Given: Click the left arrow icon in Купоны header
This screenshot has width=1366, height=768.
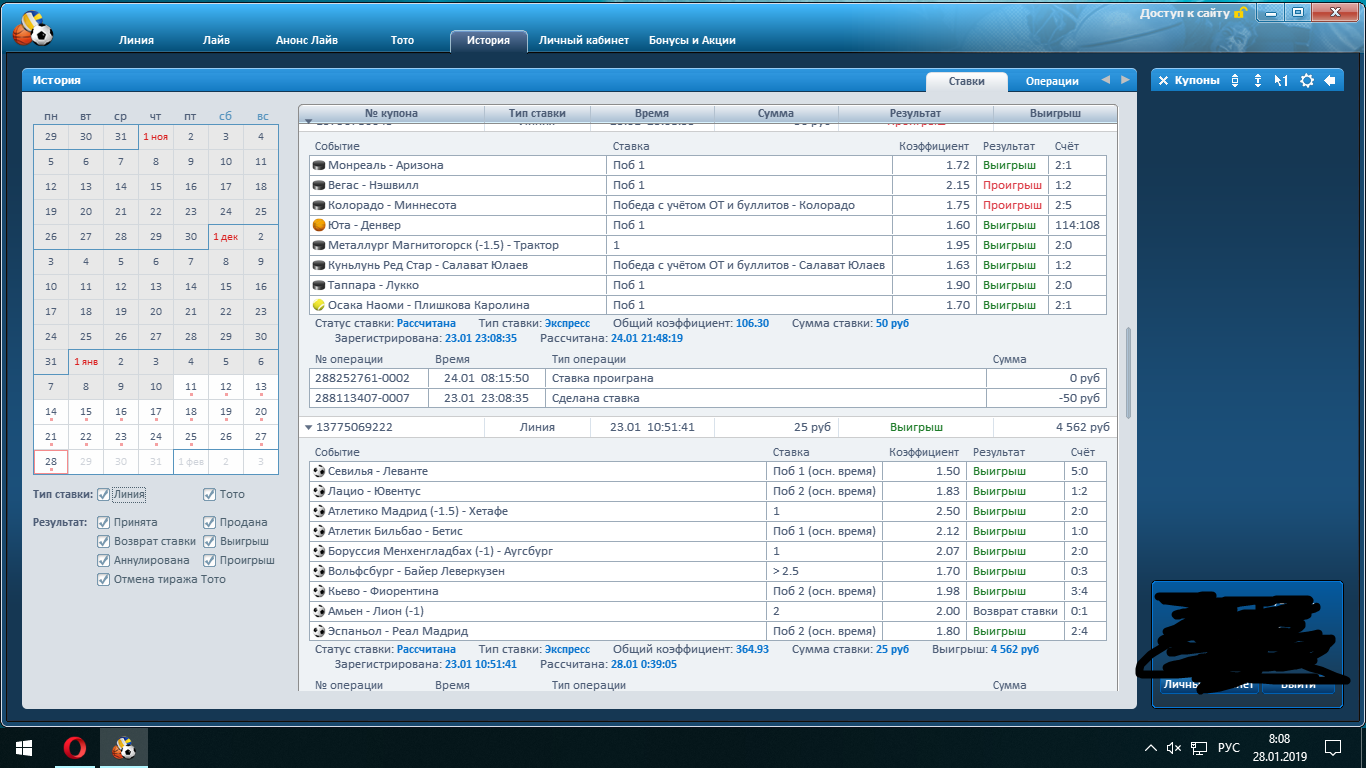Looking at the screenshot, I should [x=1330, y=81].
